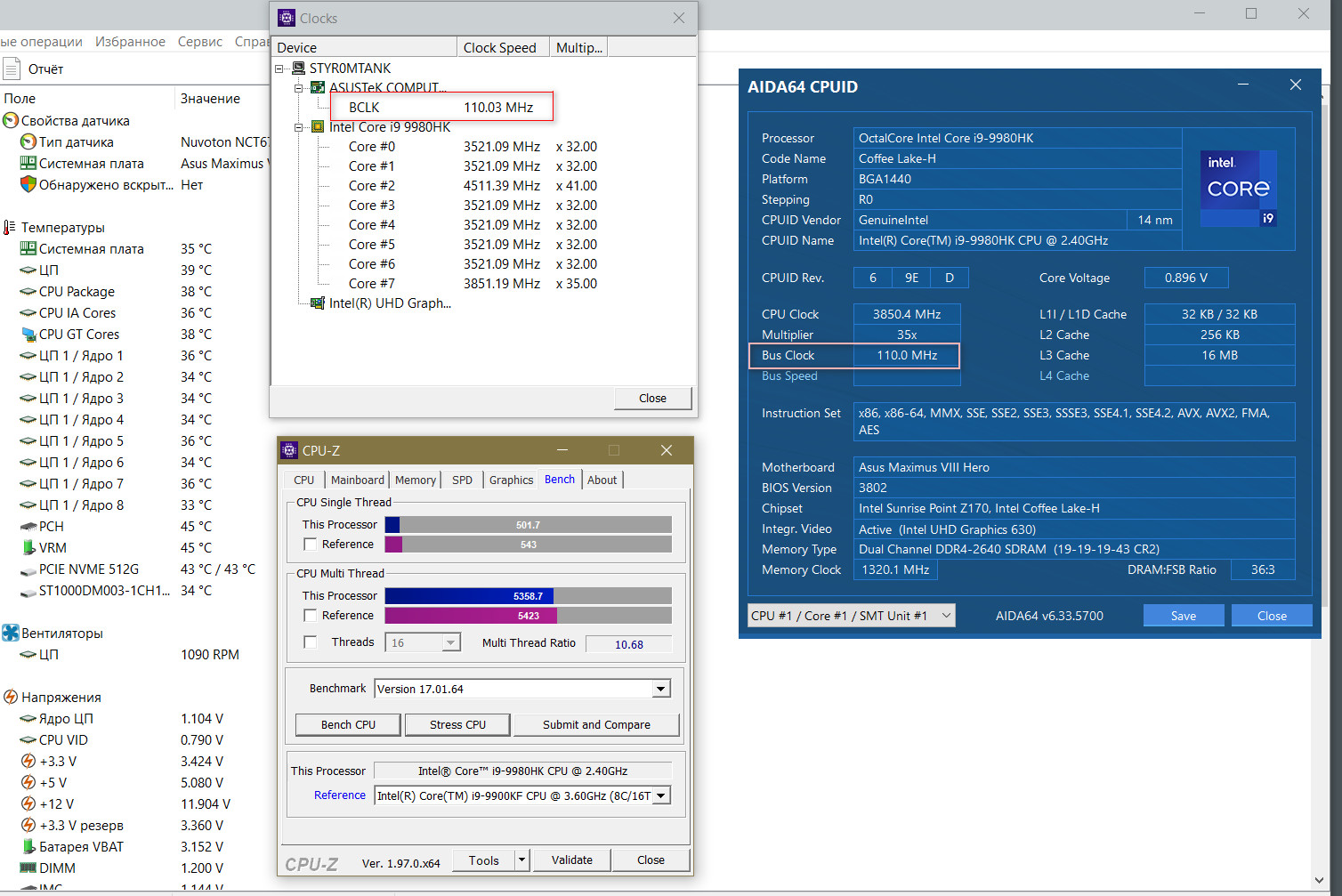Click the Свойства датчика sensor icon

(11, 120)
